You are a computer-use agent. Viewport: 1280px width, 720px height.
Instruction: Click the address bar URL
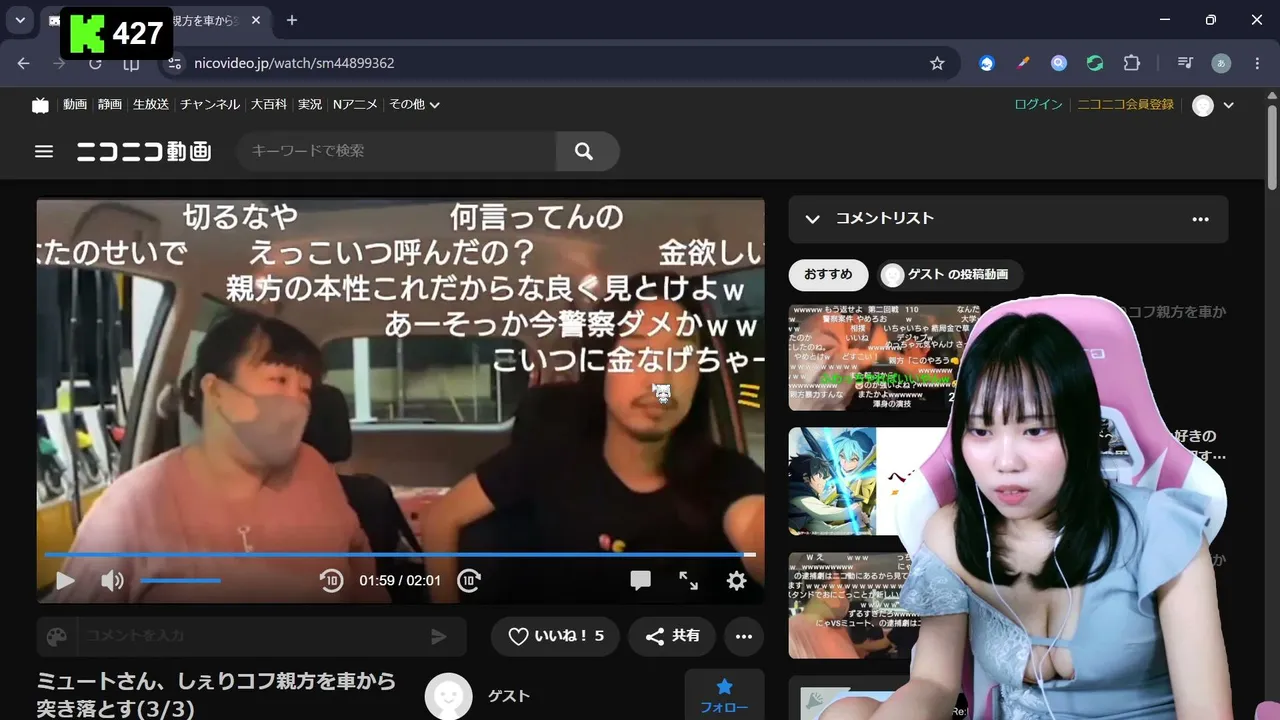294,63
